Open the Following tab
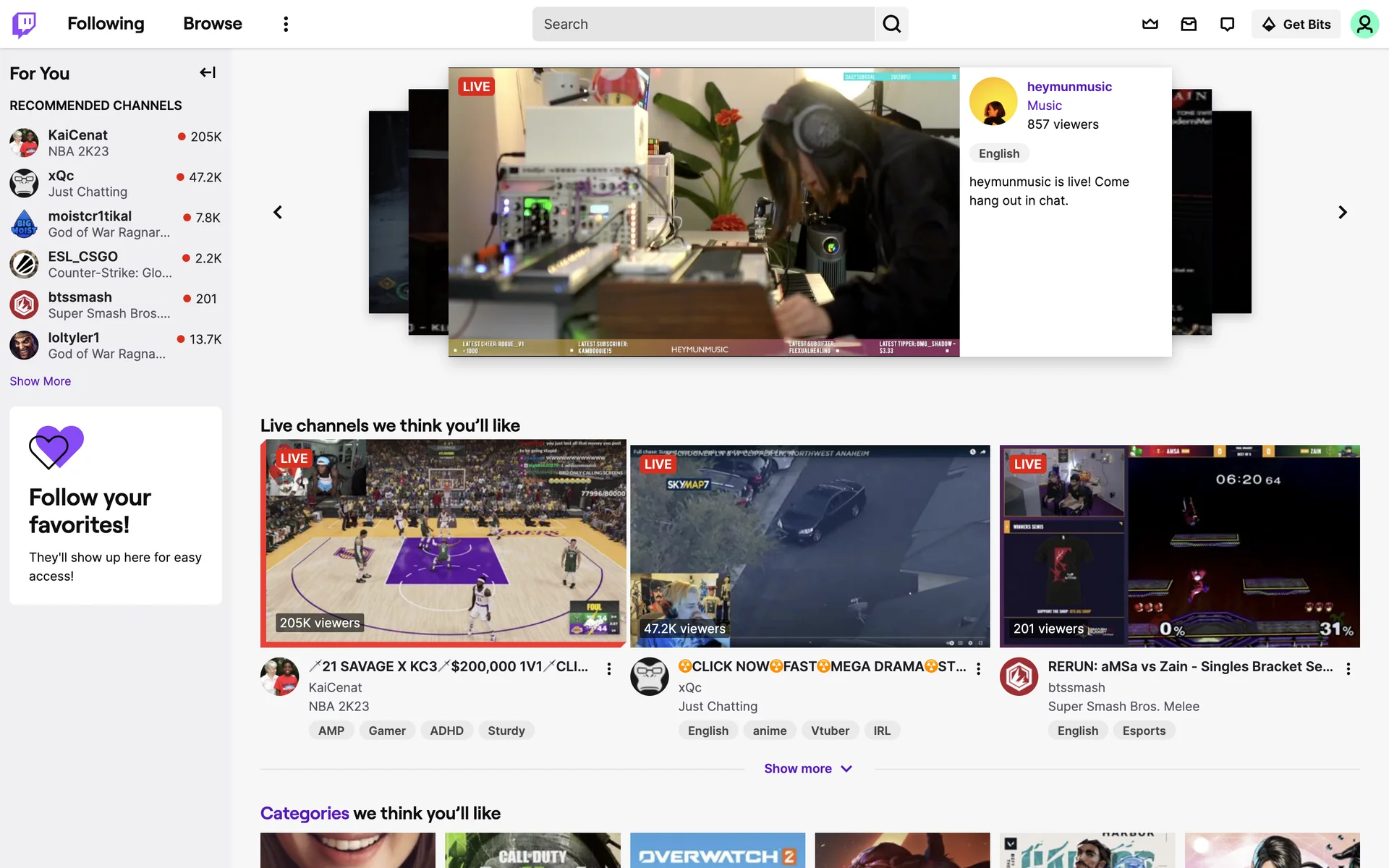This screenshot has width=1389, height=868. coord(106,24)
